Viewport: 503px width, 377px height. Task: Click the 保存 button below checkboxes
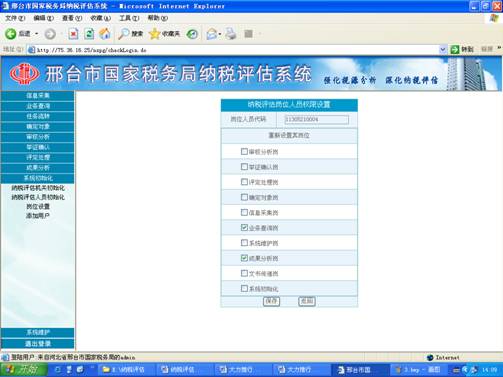click(x=271, y=301)
